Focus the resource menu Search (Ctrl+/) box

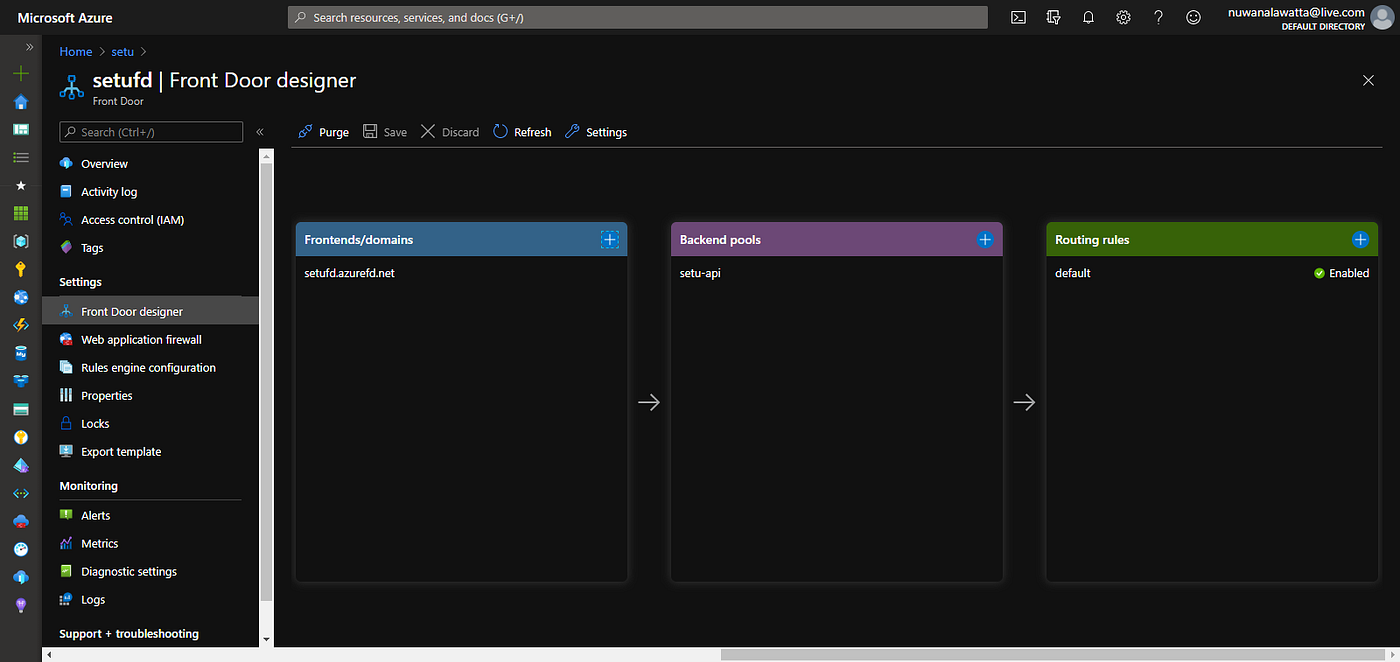(151, 132)
